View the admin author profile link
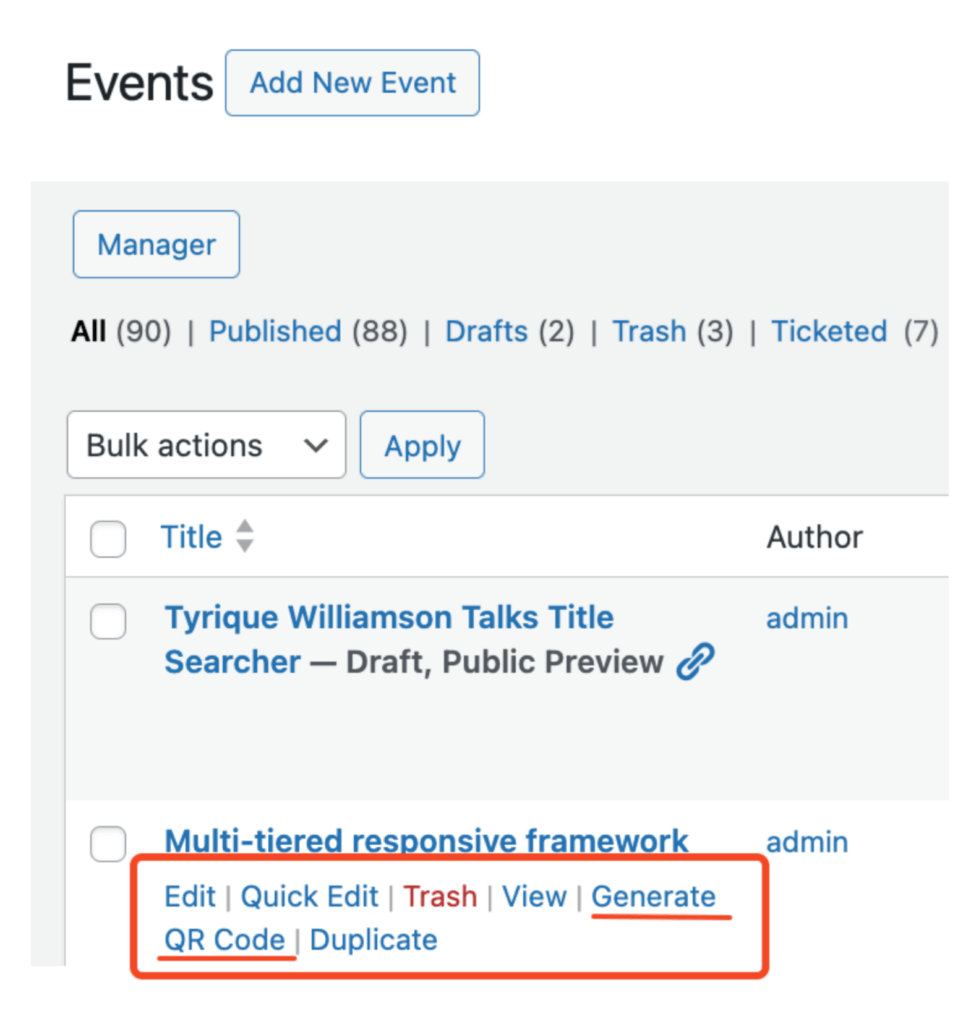Viewport: 971px width, 1024px height. 807,618
